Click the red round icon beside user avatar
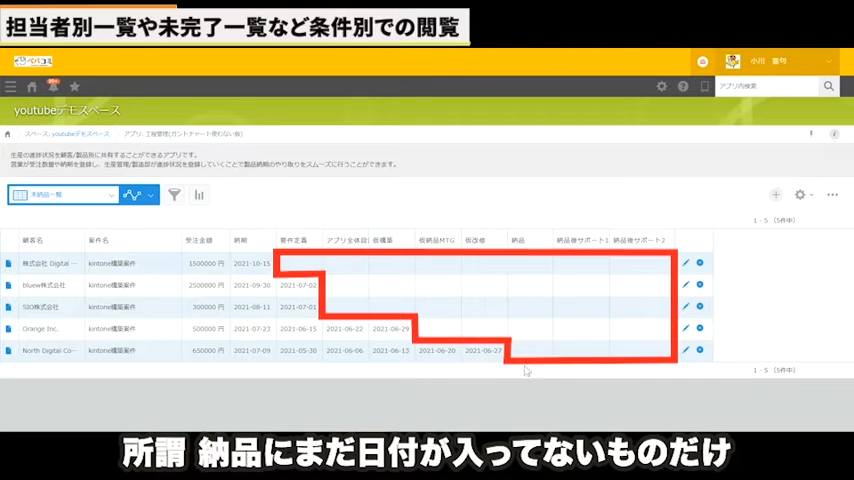The image size is (854, 480). (703, 62)
